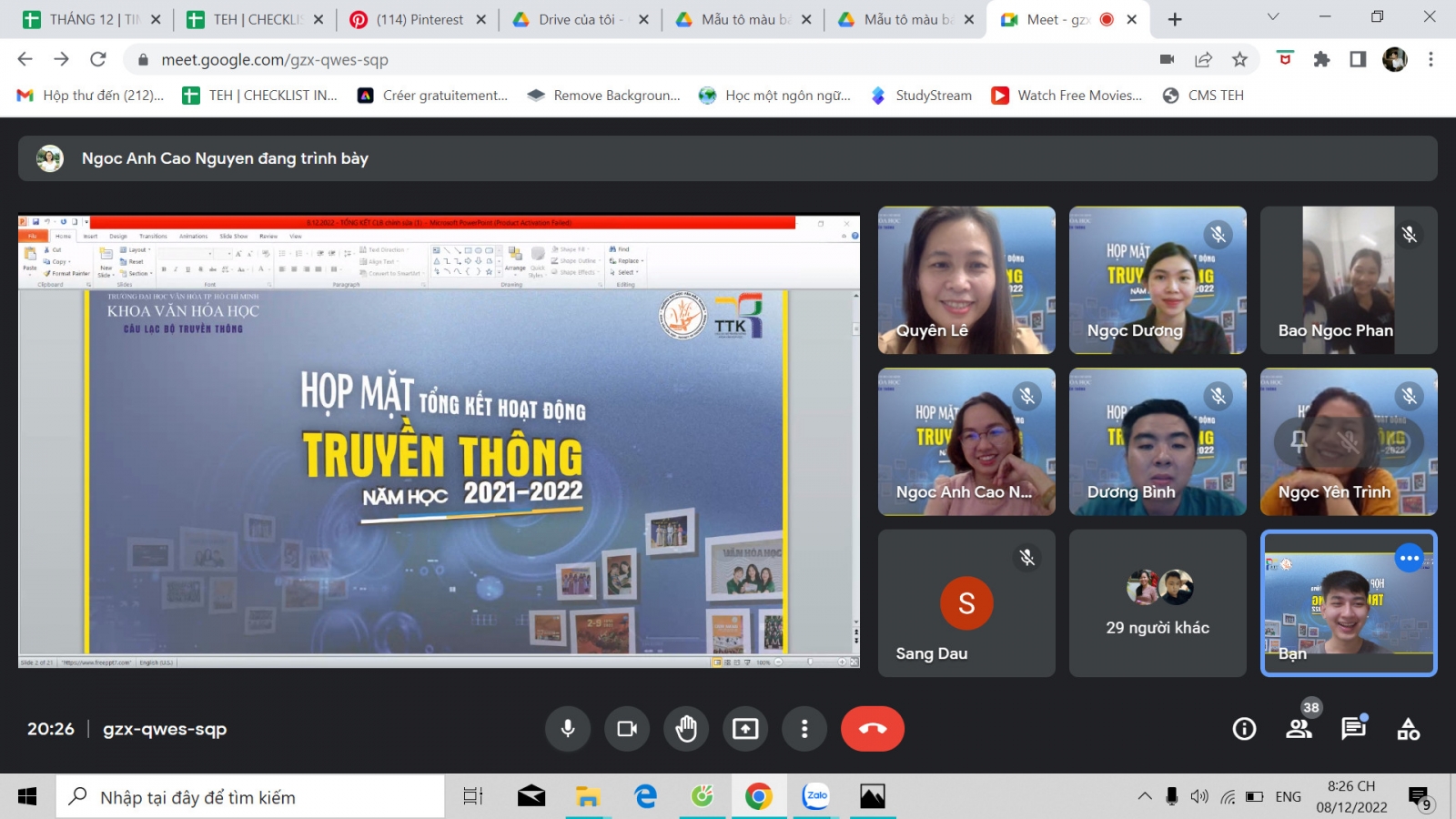
Task: Expand the tab search chevron
Action: (x=1273, y=17)
